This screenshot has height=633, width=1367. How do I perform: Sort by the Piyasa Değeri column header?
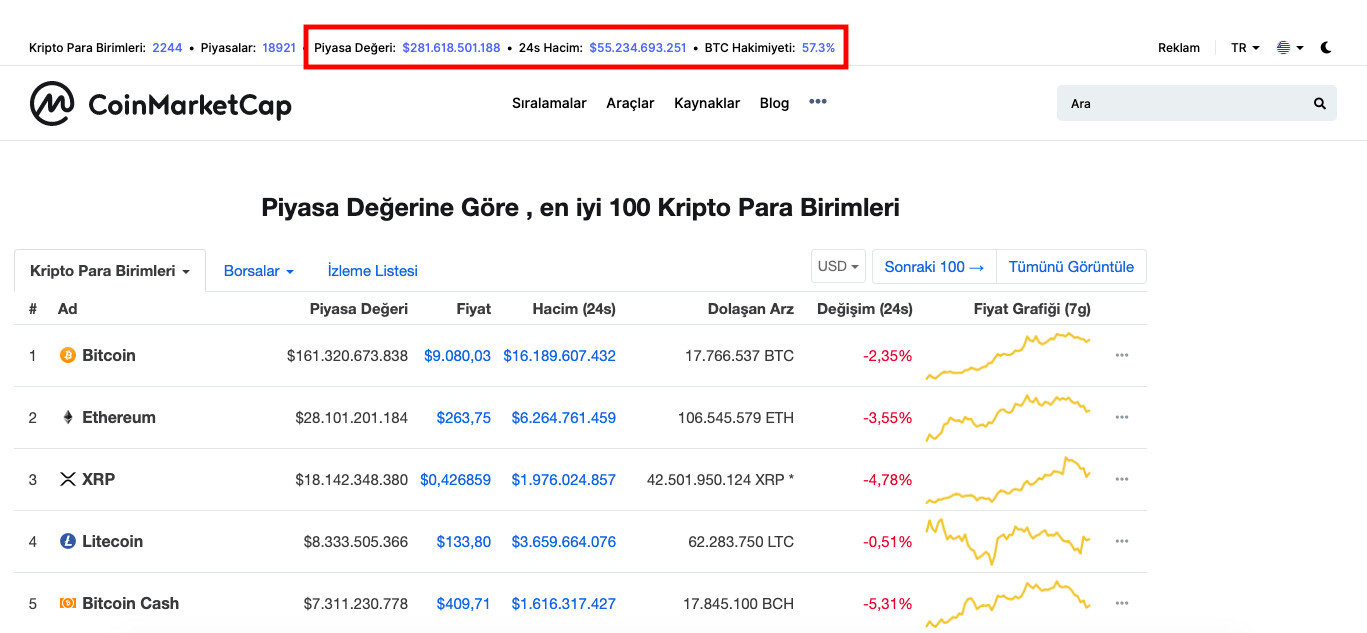point(359,309)
